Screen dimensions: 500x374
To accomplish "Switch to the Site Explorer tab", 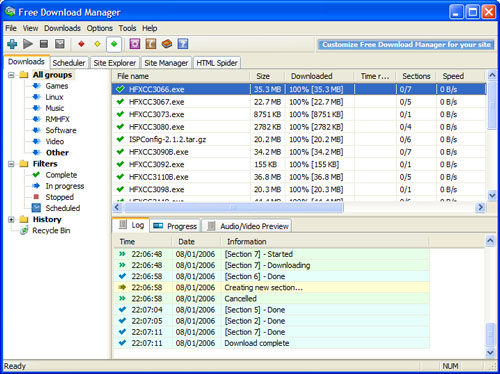I will [x=115, y=63].
